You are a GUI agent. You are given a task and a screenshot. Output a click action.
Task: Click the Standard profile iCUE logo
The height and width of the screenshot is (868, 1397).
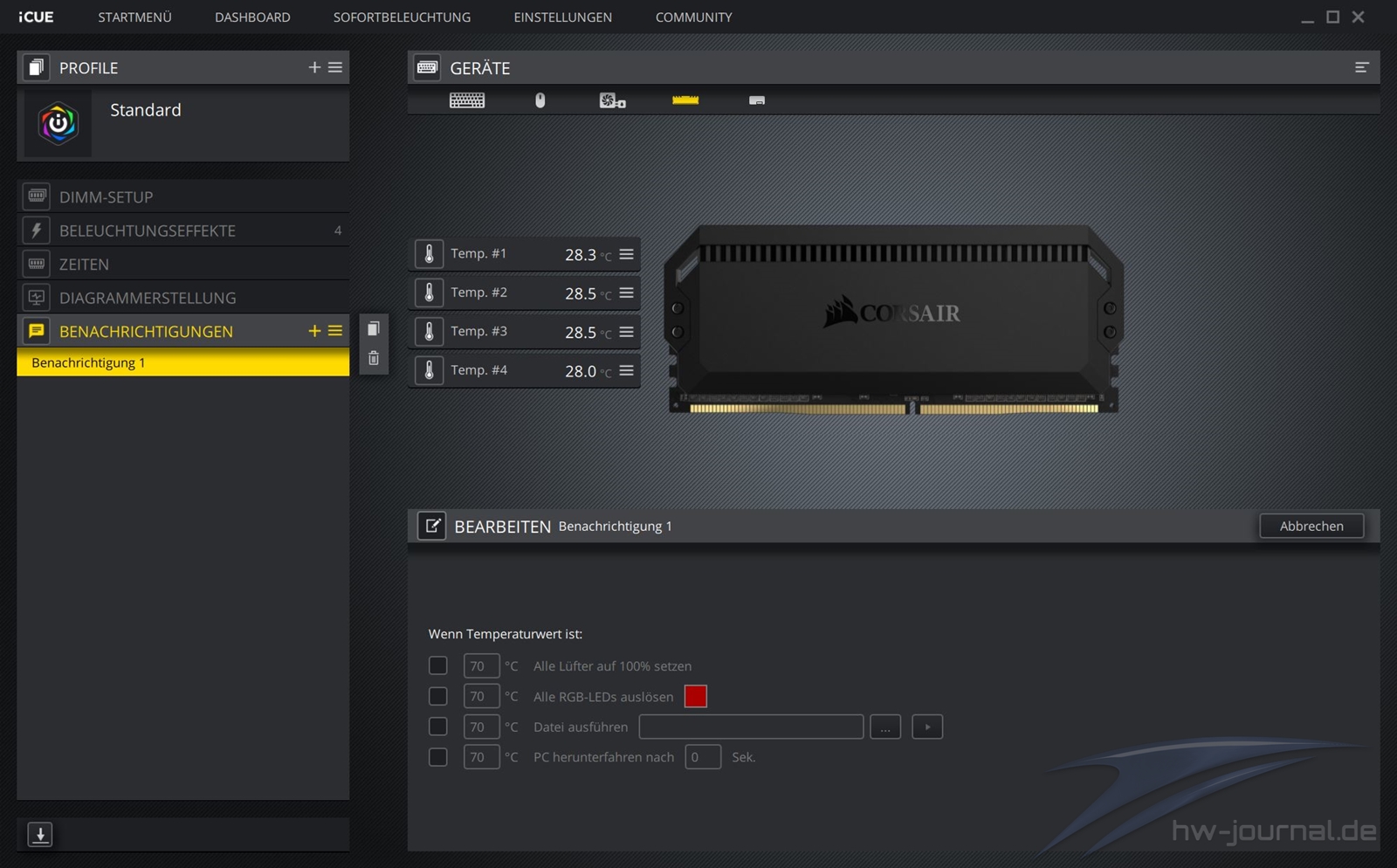58,124
